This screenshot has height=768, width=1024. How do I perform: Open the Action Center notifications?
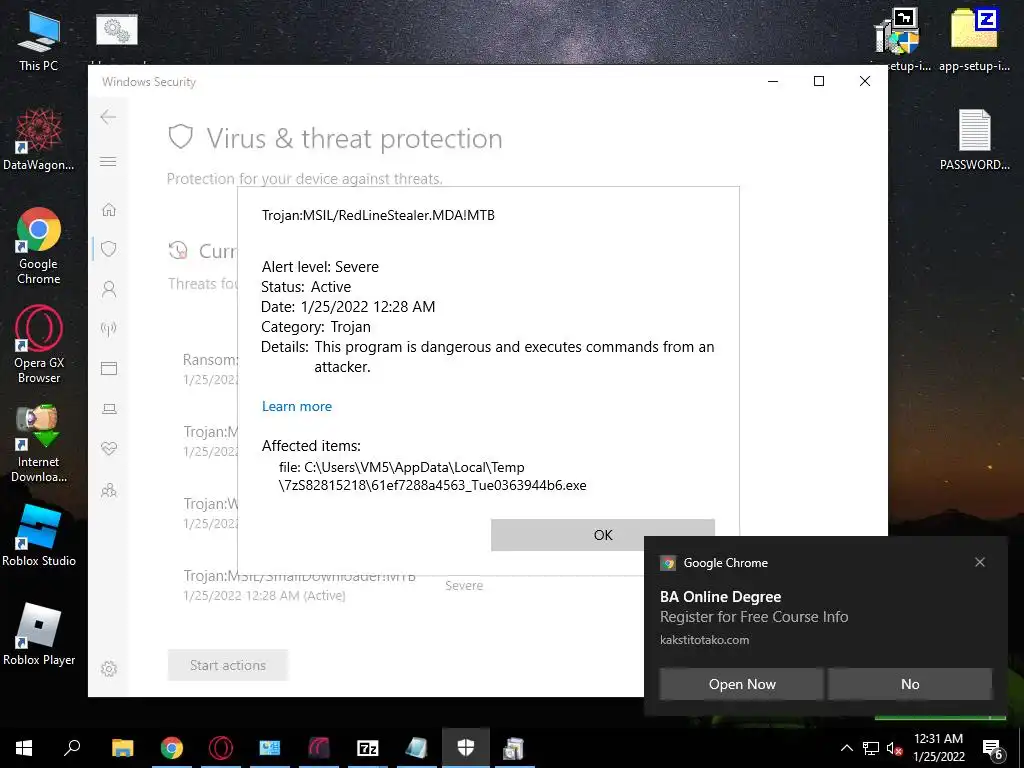[993, 749]
